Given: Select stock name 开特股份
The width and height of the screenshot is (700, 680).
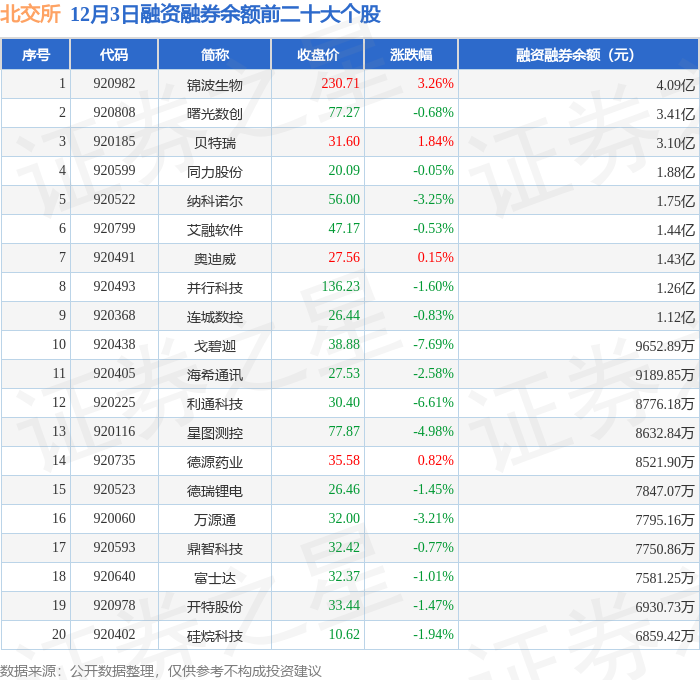Looking at the screenshot, I should point(215,607).
